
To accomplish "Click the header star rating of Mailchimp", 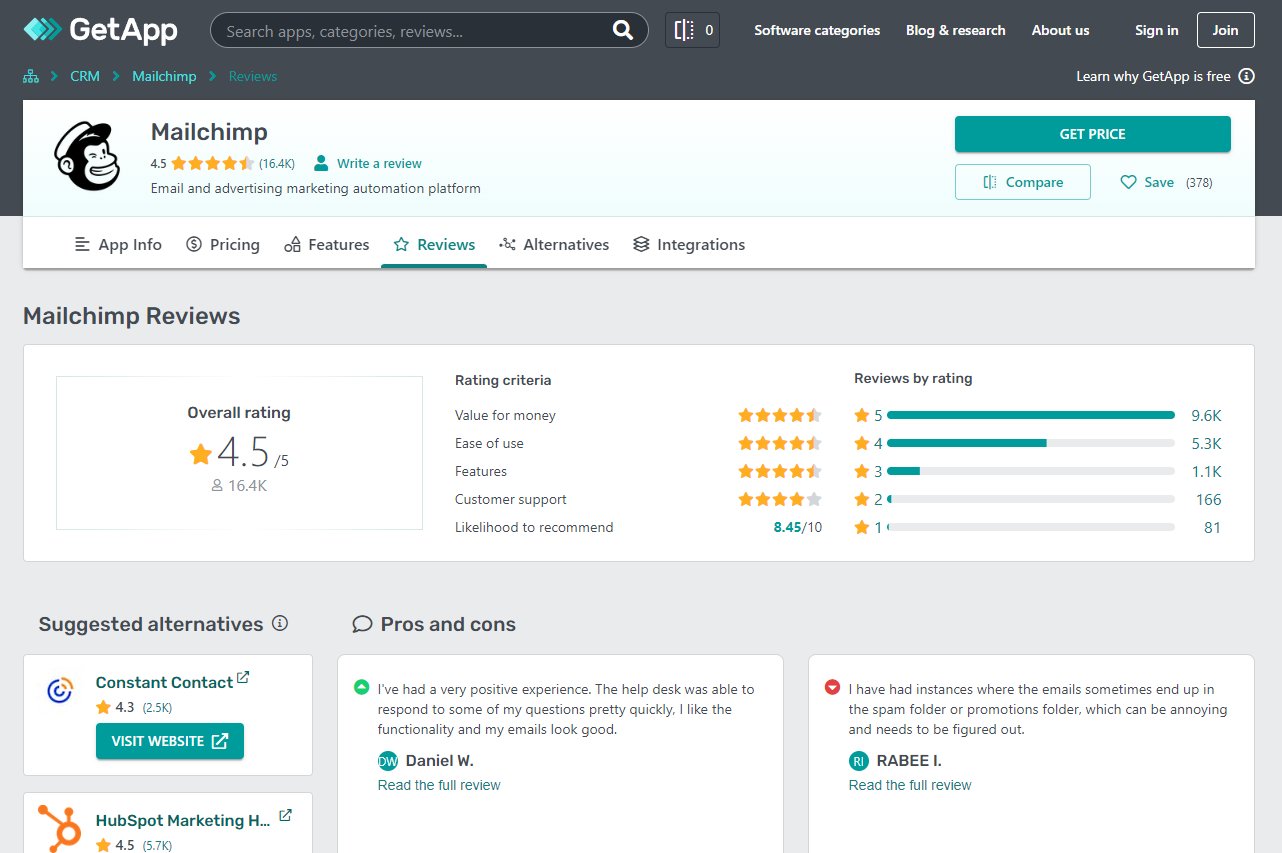I will tap(212, 163).
